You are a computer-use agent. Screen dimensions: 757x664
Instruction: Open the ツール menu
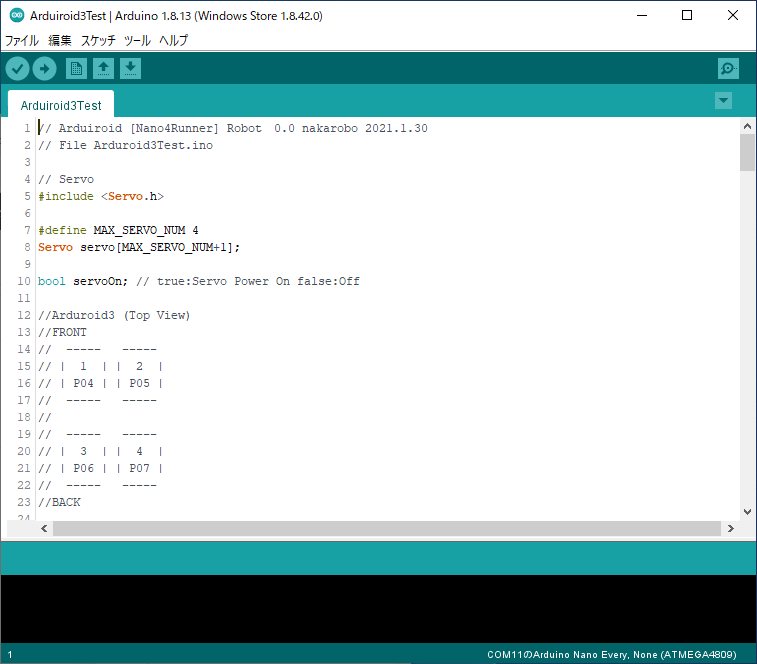pyautogui.click(x=137, y=41)
